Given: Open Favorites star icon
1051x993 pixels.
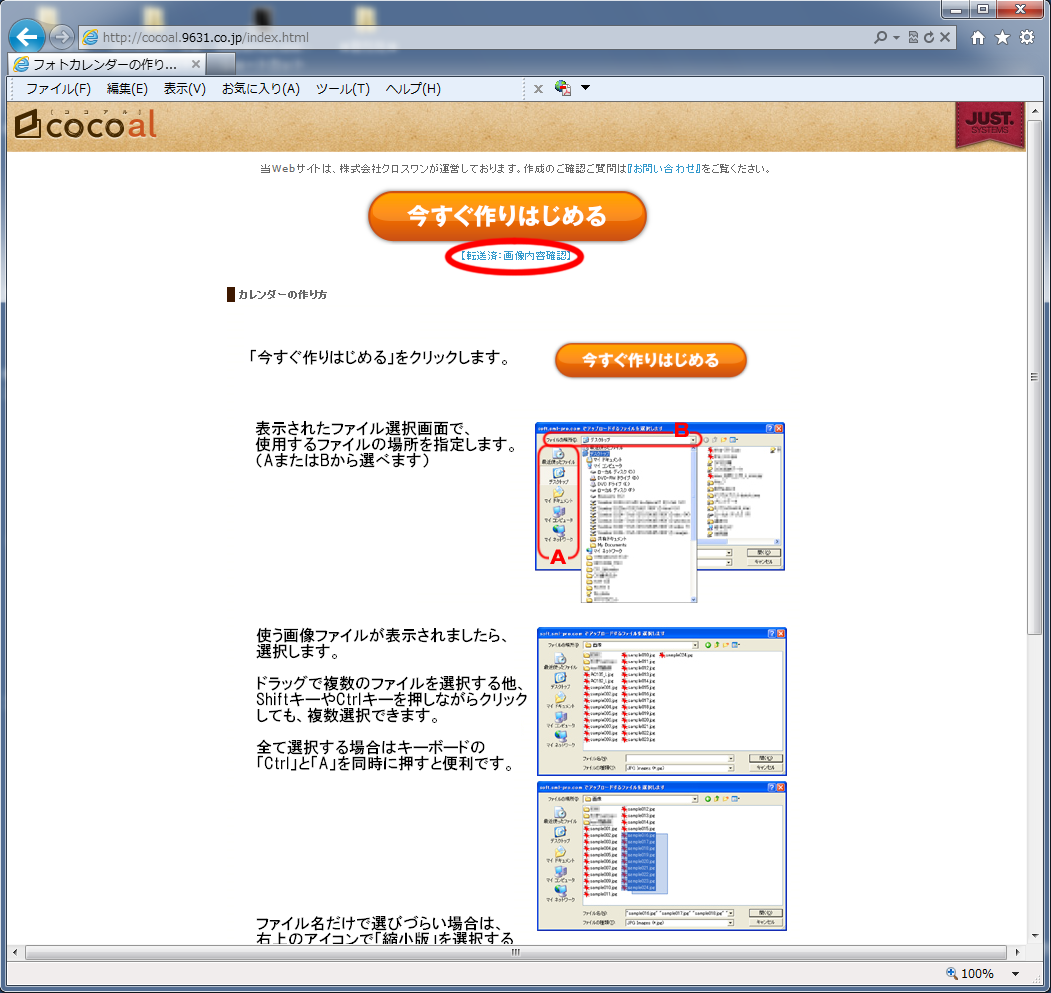Looking at the screenshot, I should tap(1002, 38).
